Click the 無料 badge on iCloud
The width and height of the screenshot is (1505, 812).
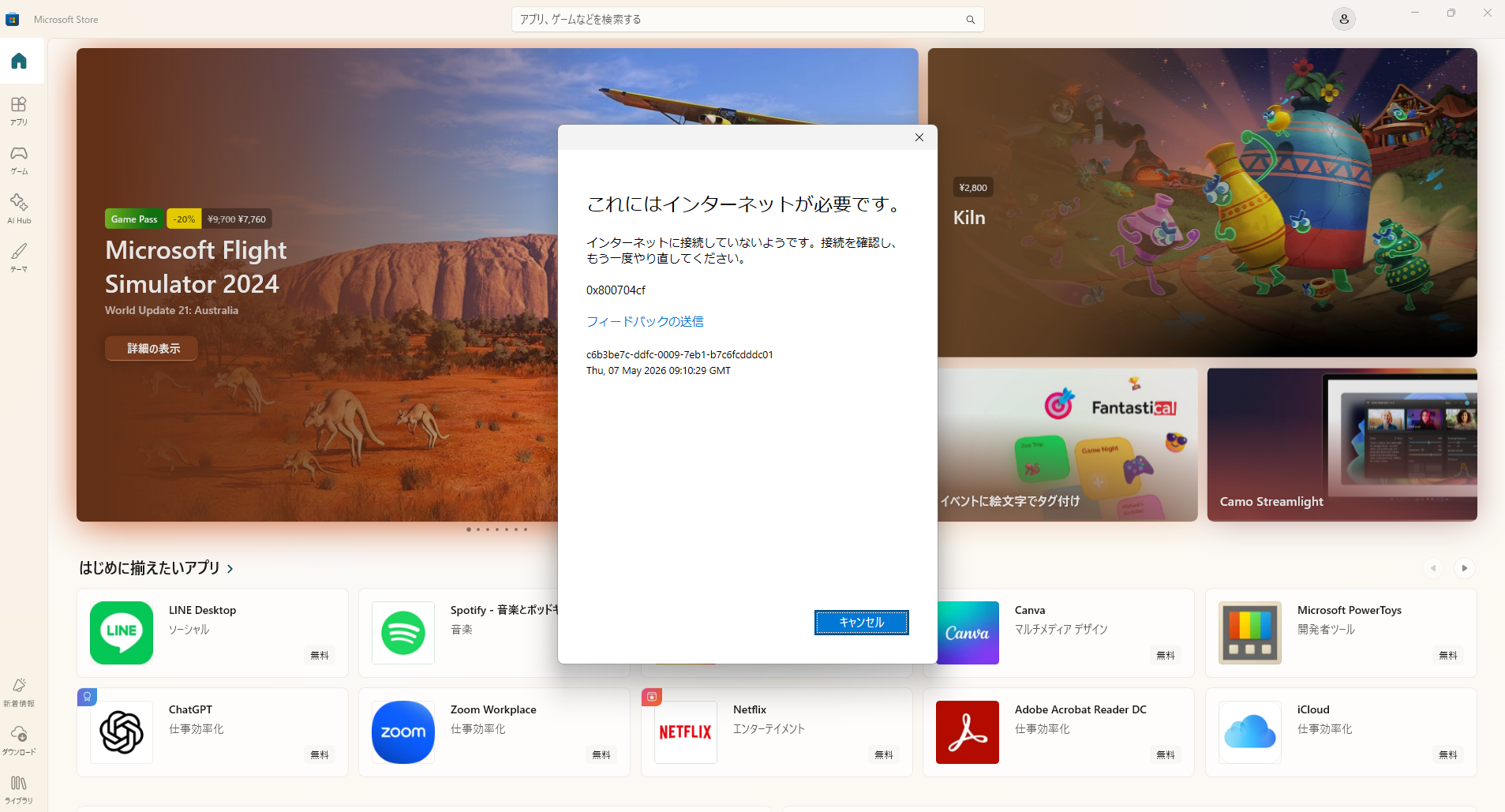point(1448,754)
